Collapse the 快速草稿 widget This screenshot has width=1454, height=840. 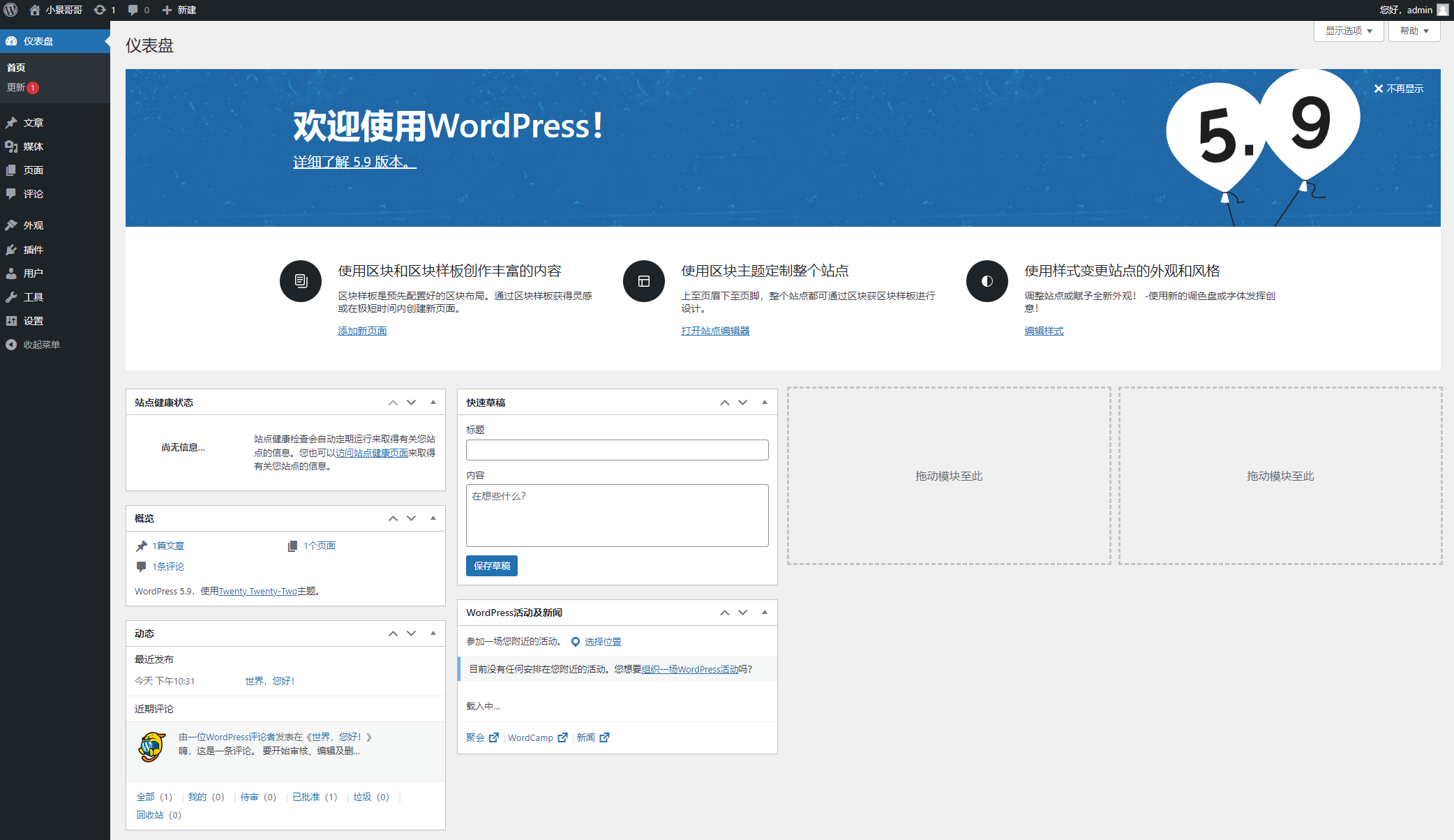pyautogui.click(x=764, y=403)
